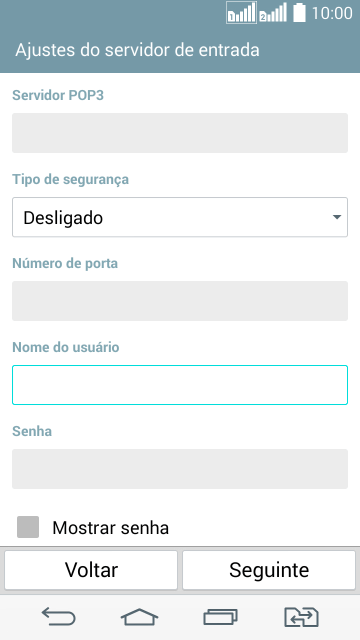Select the Desligado security option text
Viewport: 360px width, 640px height.
point(63,218)
